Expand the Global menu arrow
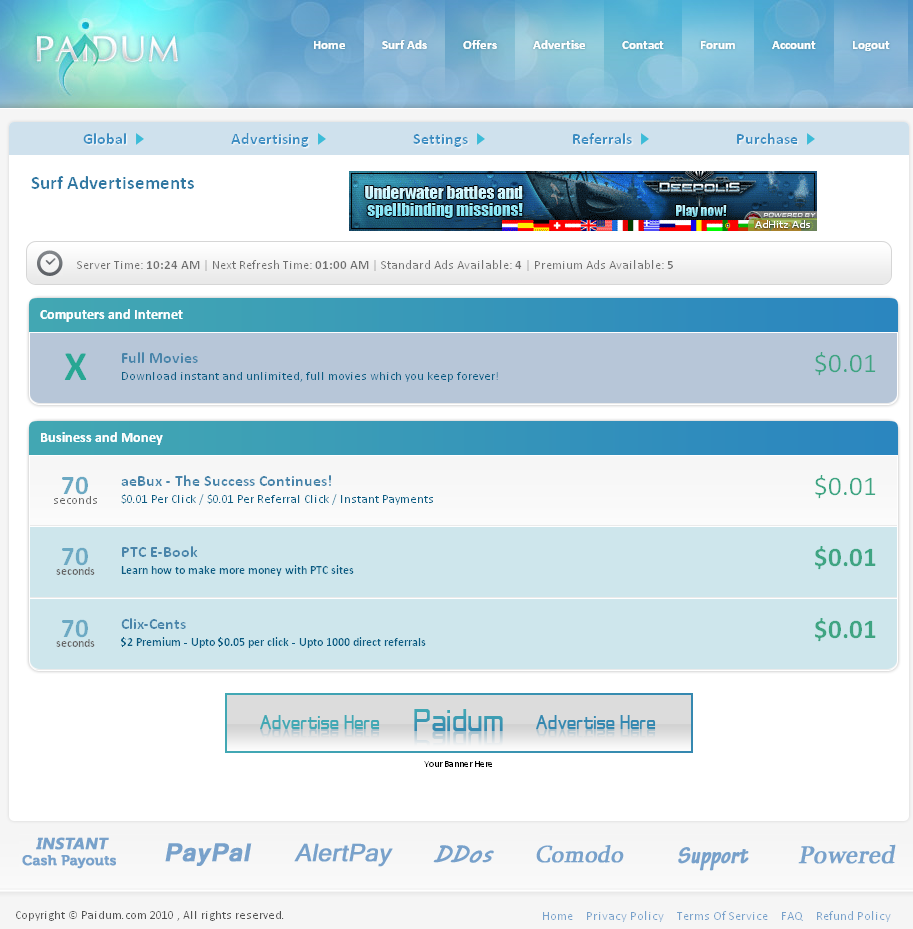This screenshot has width=913, height=929. click(140, 139)
